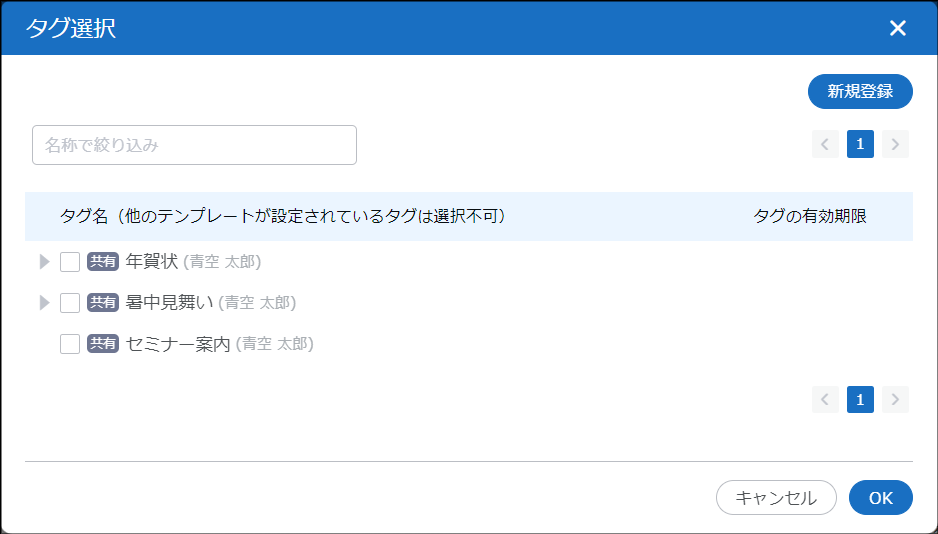Go to previous page using top pager arrow
This screenshot has width=938, height=534.
(825, 144)
